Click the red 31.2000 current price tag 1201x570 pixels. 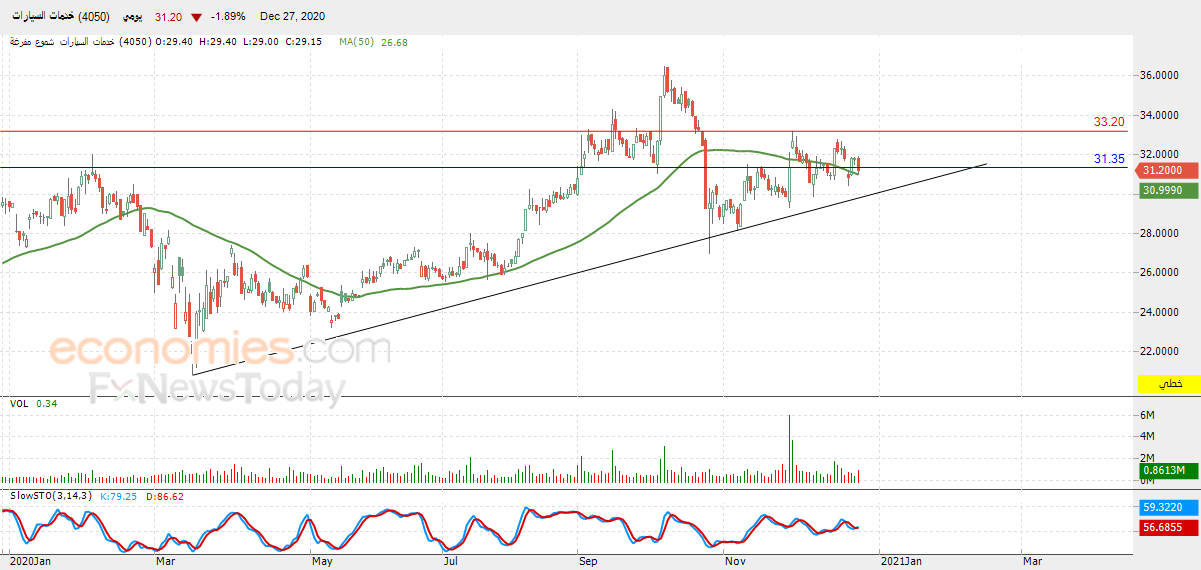click(x=1166, y=171)
